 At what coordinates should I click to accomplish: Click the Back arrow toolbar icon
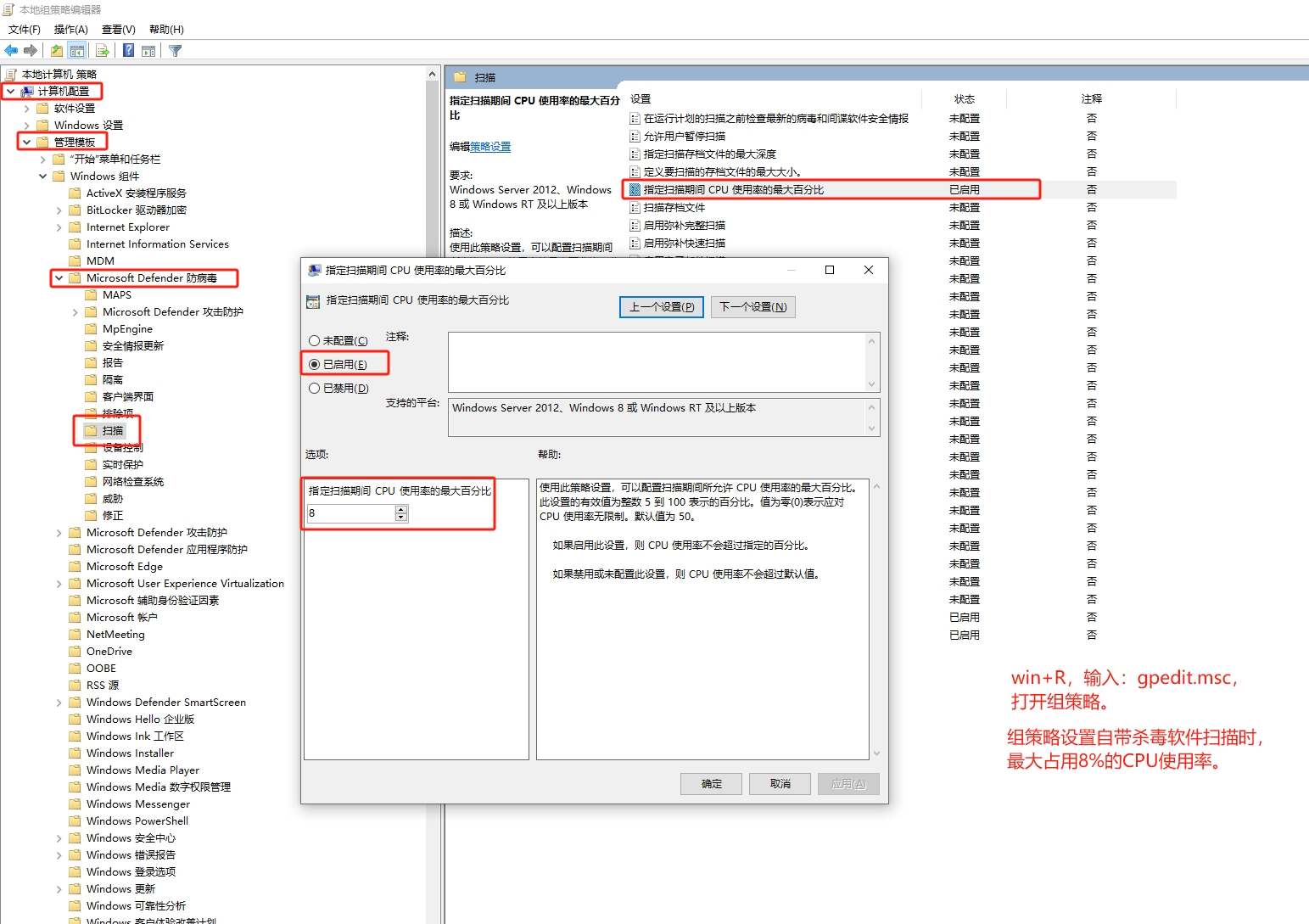11,51
